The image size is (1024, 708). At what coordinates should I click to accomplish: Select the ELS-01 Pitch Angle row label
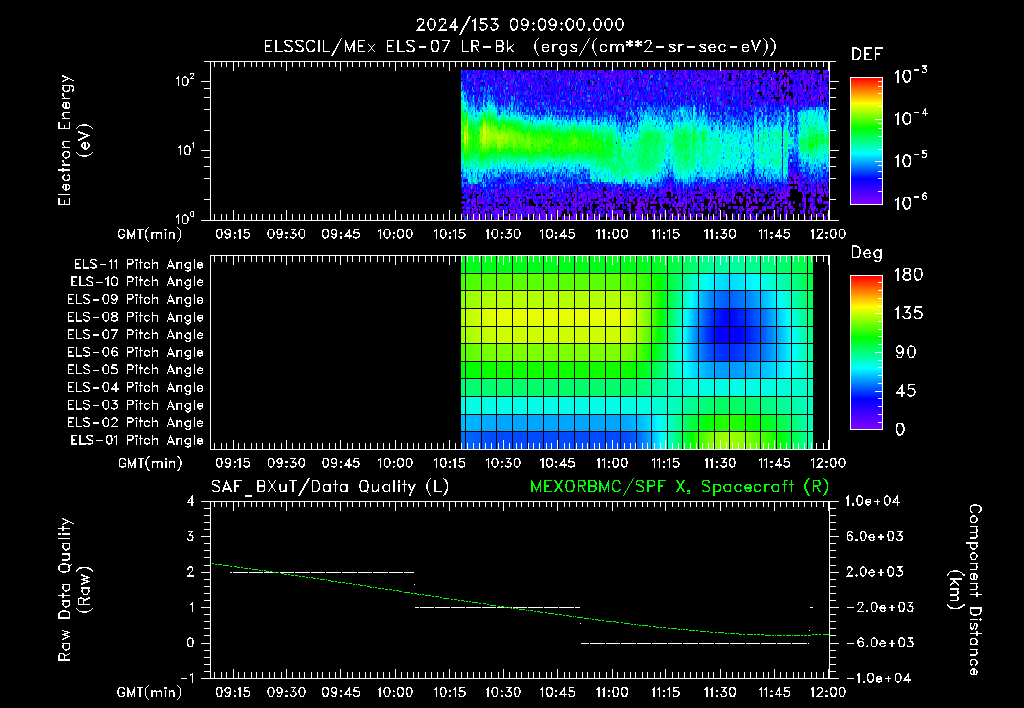pos(136,440)
